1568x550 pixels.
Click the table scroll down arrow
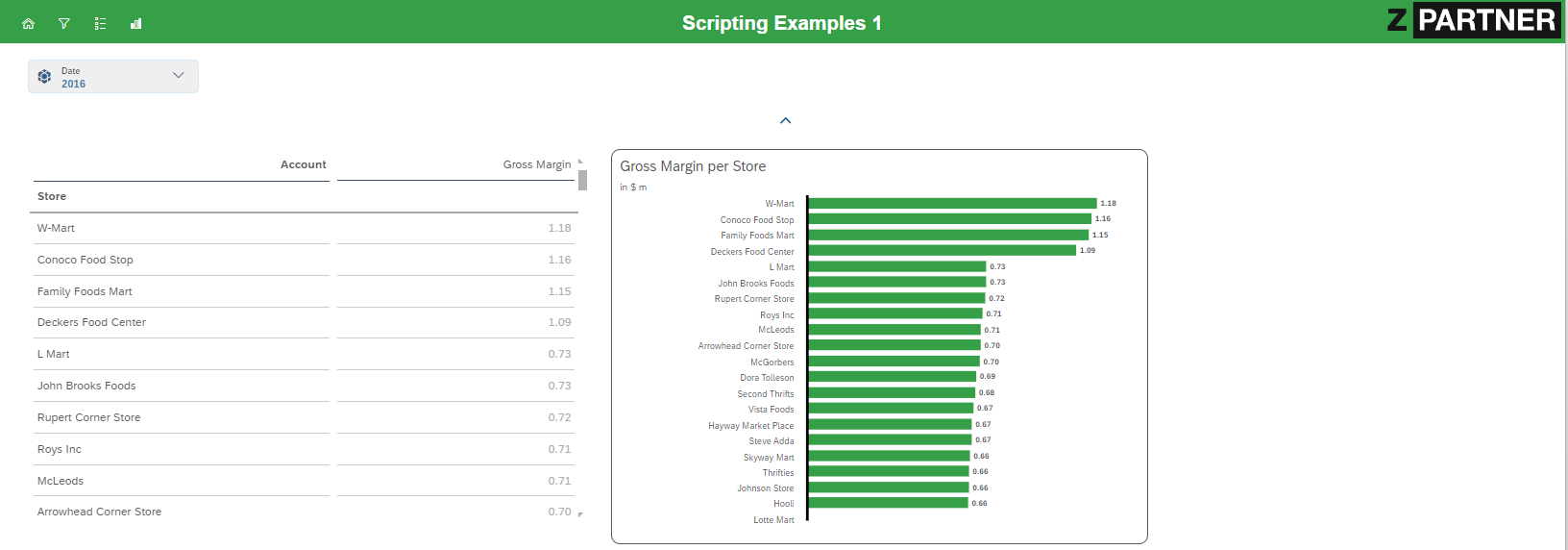581,514
